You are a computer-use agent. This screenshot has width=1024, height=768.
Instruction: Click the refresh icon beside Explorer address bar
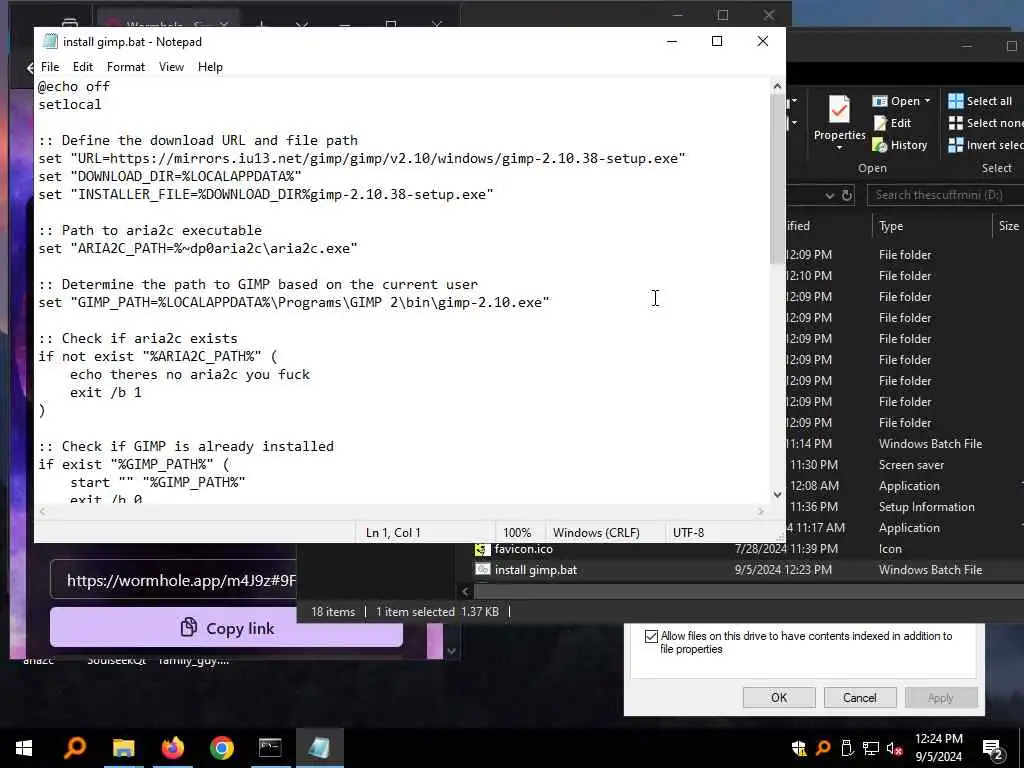coord(846,195)
